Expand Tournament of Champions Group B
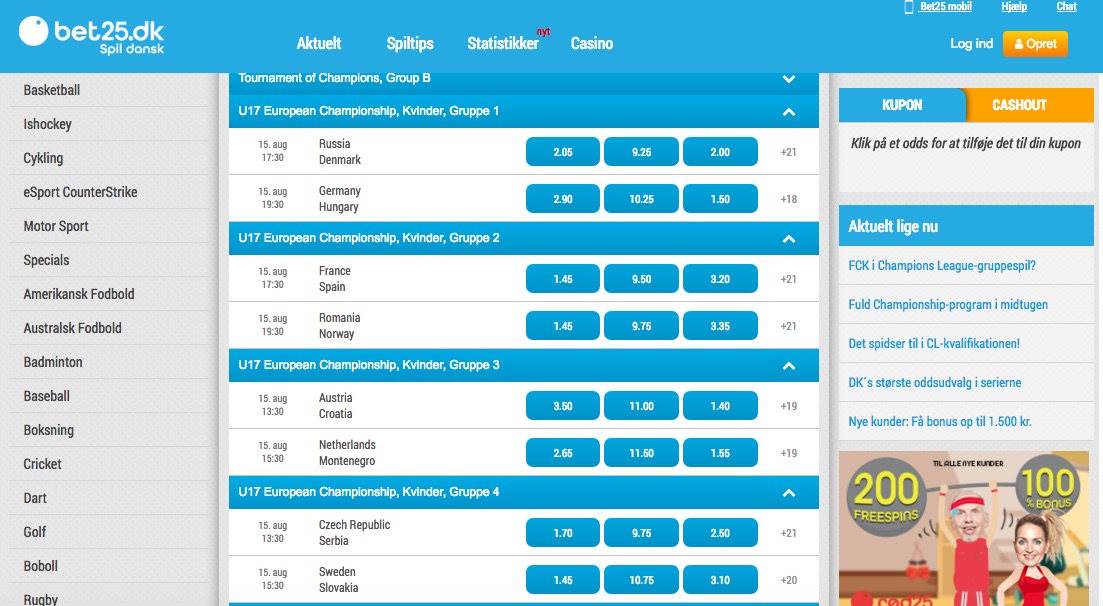This screenshot has width=1103, height=606. (x=788, y=79)
